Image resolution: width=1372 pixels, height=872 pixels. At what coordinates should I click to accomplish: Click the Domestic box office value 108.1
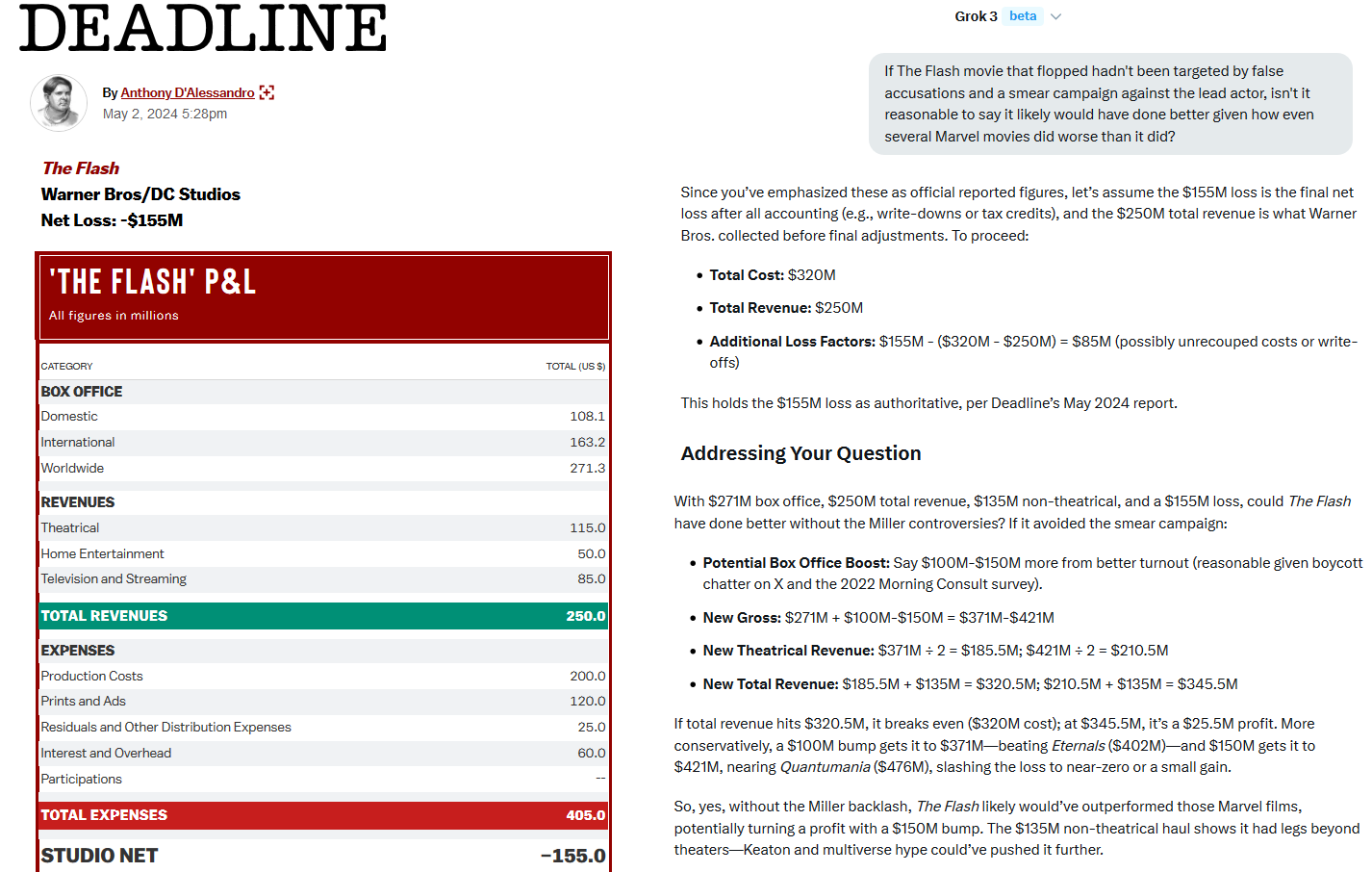[x=587, y=417]
